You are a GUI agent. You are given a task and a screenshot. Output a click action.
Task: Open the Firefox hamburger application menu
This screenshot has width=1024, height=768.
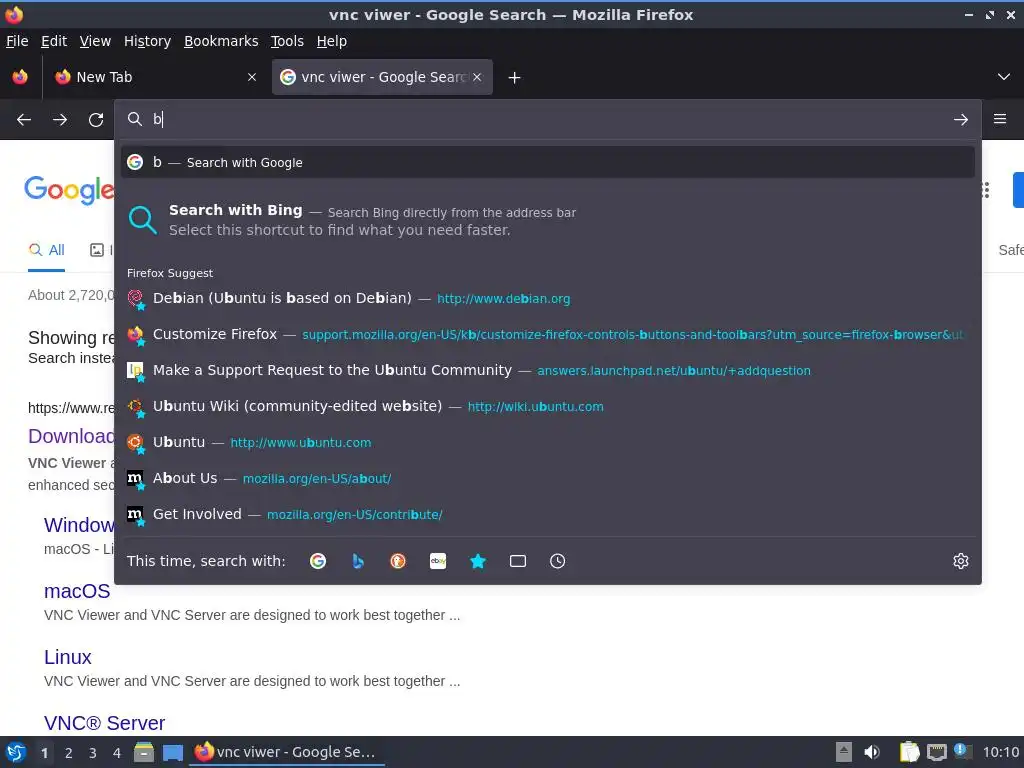point(1000,119)
